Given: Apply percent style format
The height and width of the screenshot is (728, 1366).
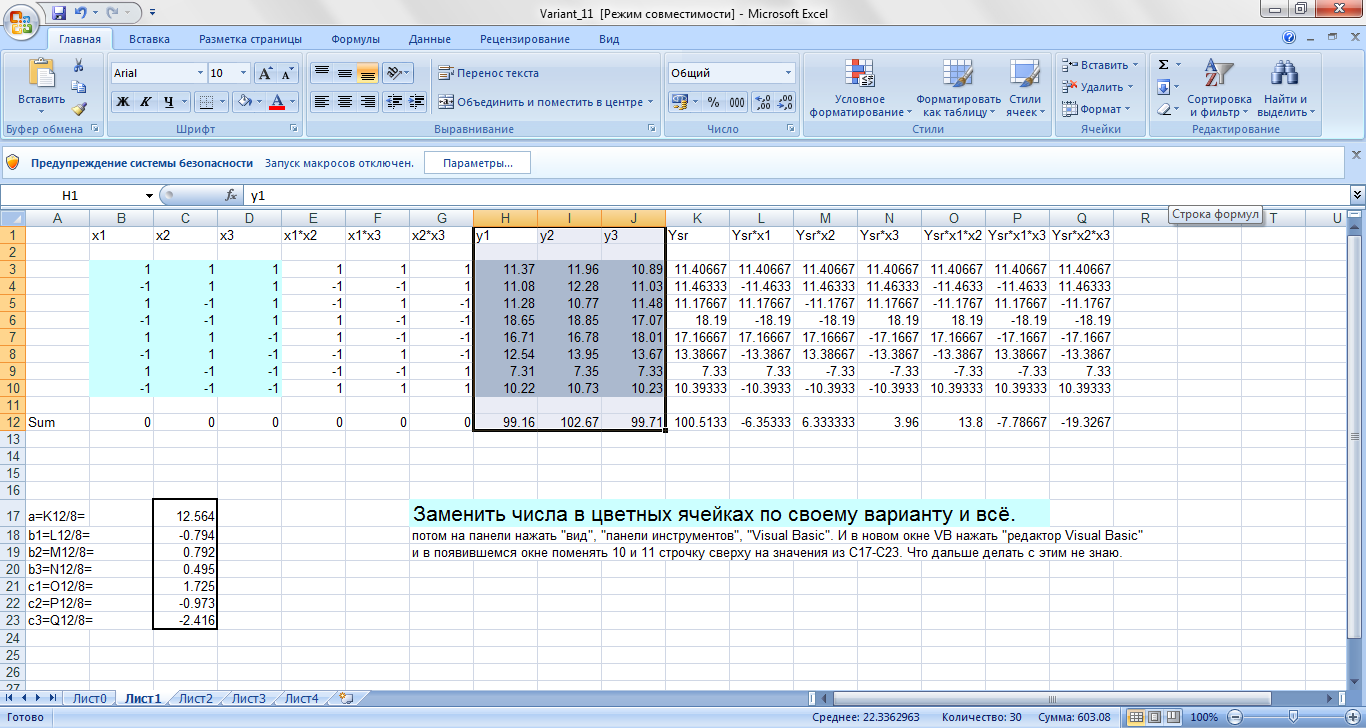Looking at the screenshot, I should tap(713, 102).
